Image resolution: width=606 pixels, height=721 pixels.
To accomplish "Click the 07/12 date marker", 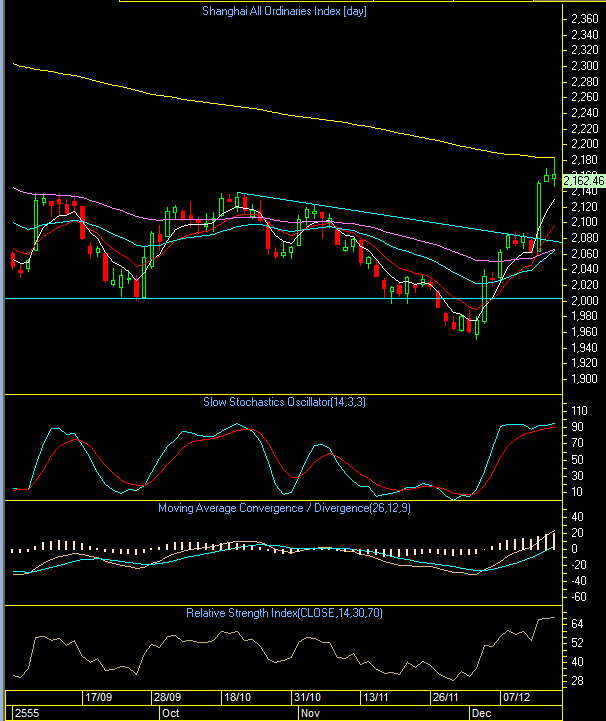I will click(514, 696).
